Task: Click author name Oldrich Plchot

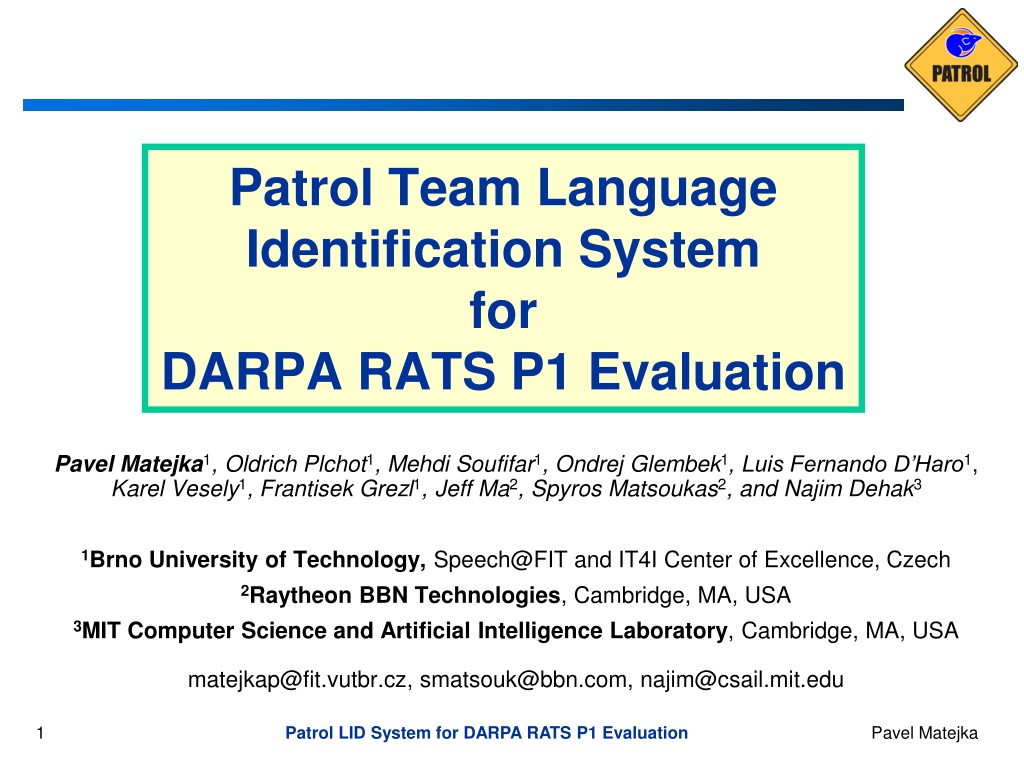Action: pyautogui.click(x=296, y=464)
